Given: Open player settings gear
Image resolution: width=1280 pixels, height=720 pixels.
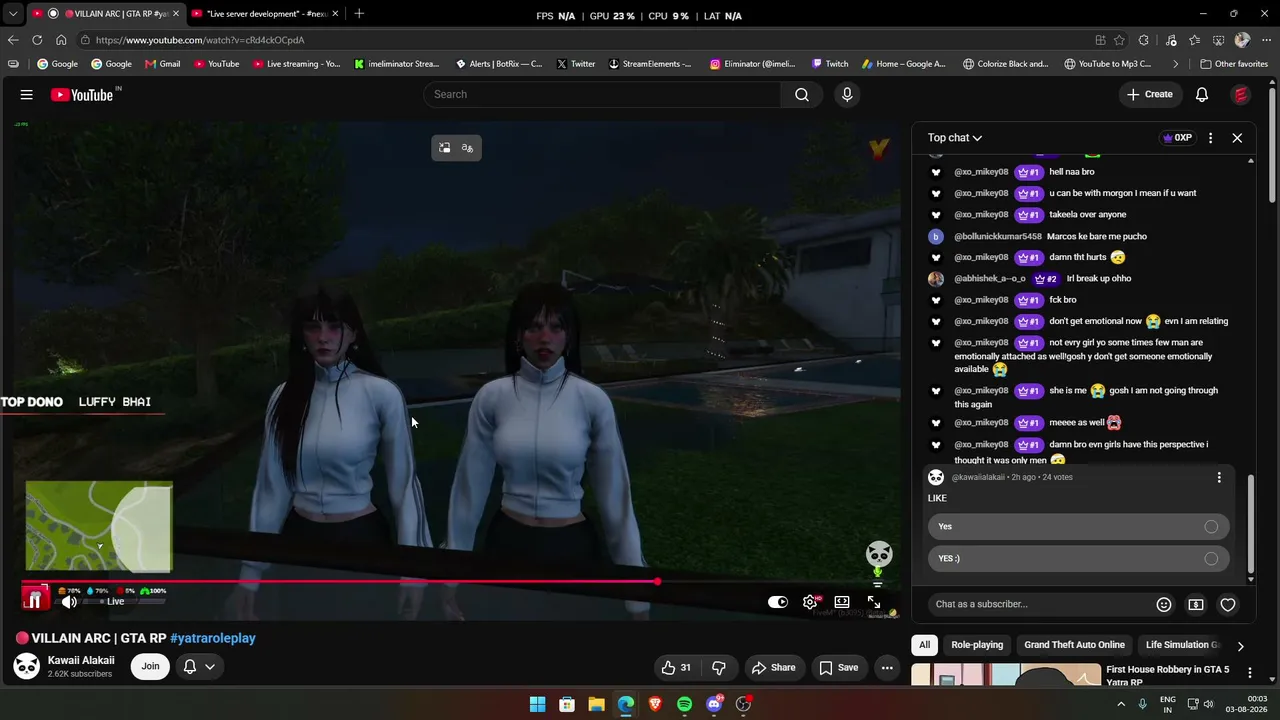Looking at the screenshot, I should 810,602.
